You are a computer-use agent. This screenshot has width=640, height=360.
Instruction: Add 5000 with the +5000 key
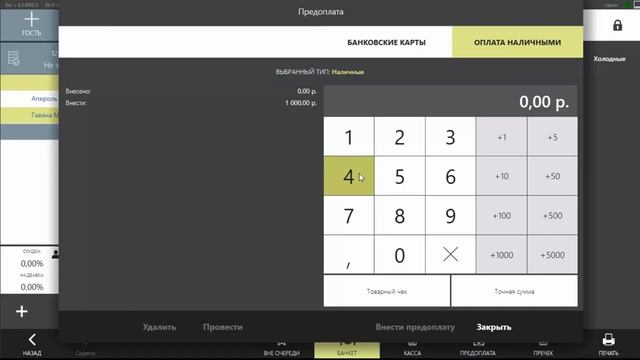(x=552, y=254)
